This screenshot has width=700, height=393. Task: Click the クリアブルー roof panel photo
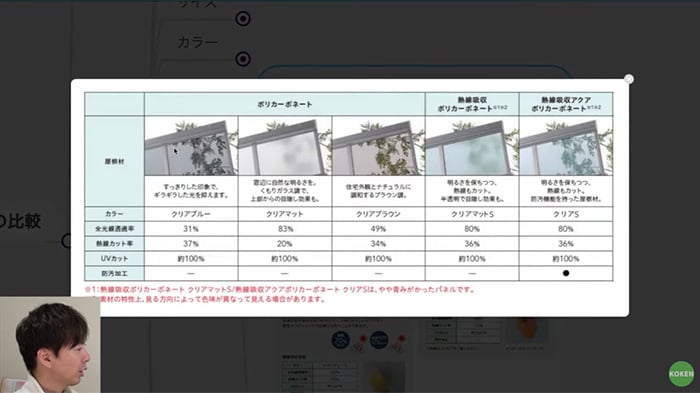point(191,146)
